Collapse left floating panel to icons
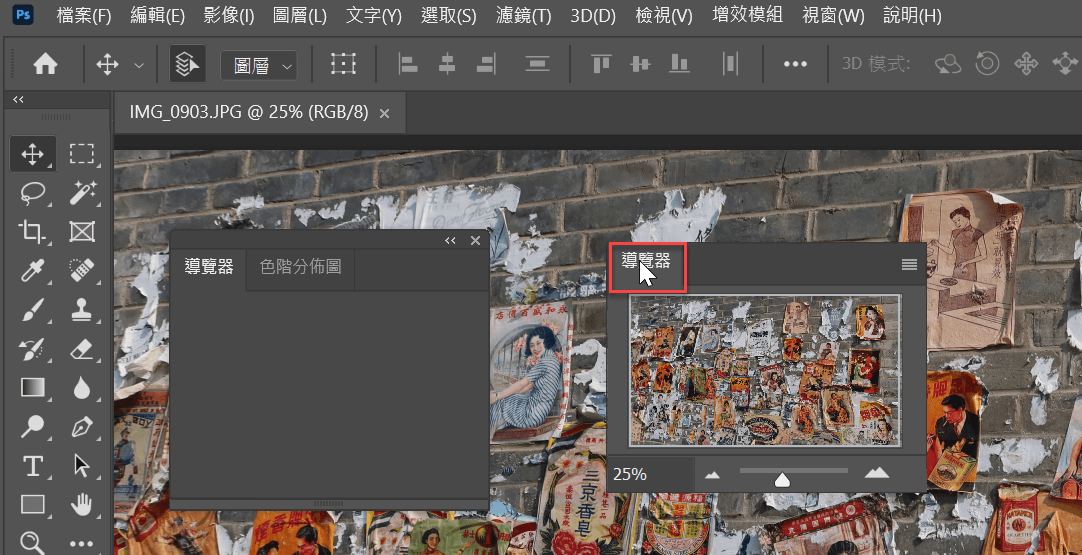This screenshot has height=555, width=1082. (451, 240)
